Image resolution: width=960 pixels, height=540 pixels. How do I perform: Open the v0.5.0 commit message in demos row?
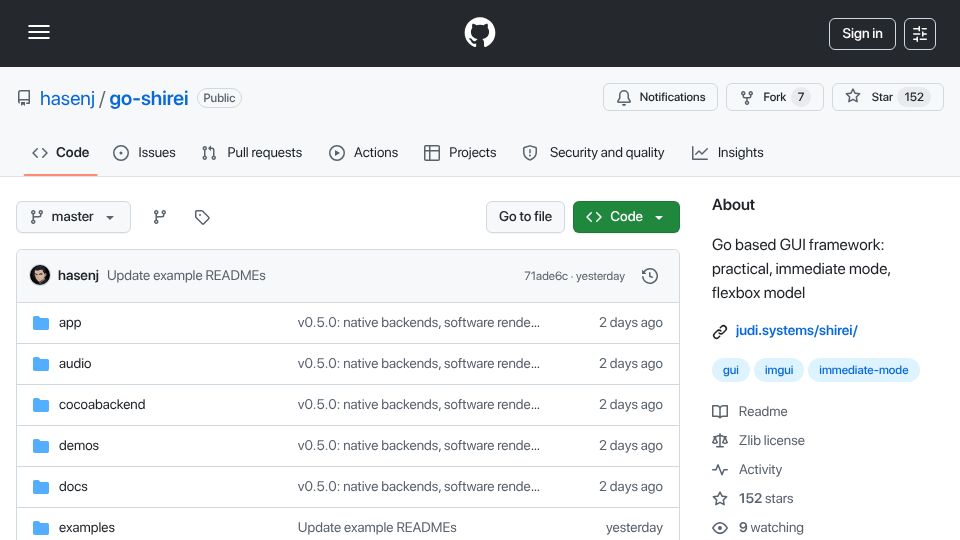(419, 446)
